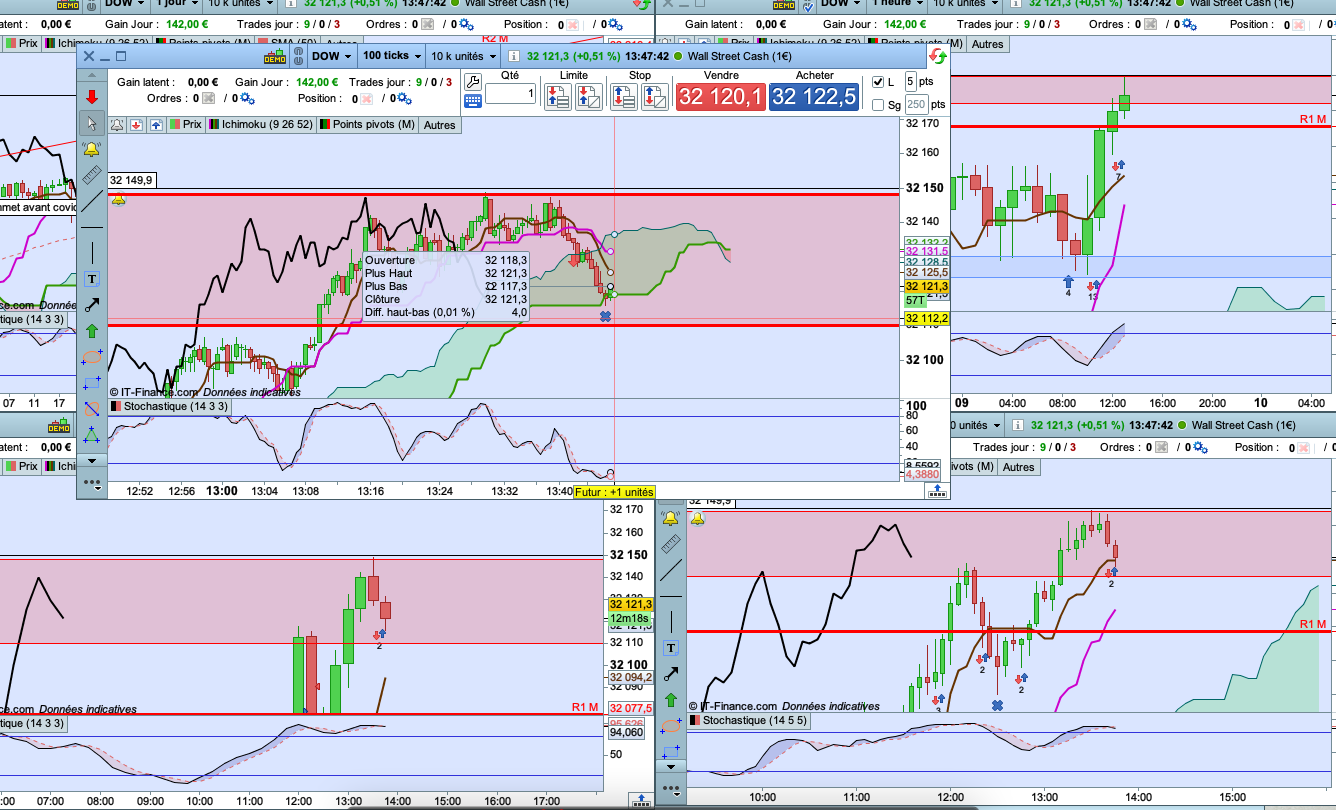
Task: Expand more tools arrow in bottom-right window sidebar
Action: click(x=670, y=766)
